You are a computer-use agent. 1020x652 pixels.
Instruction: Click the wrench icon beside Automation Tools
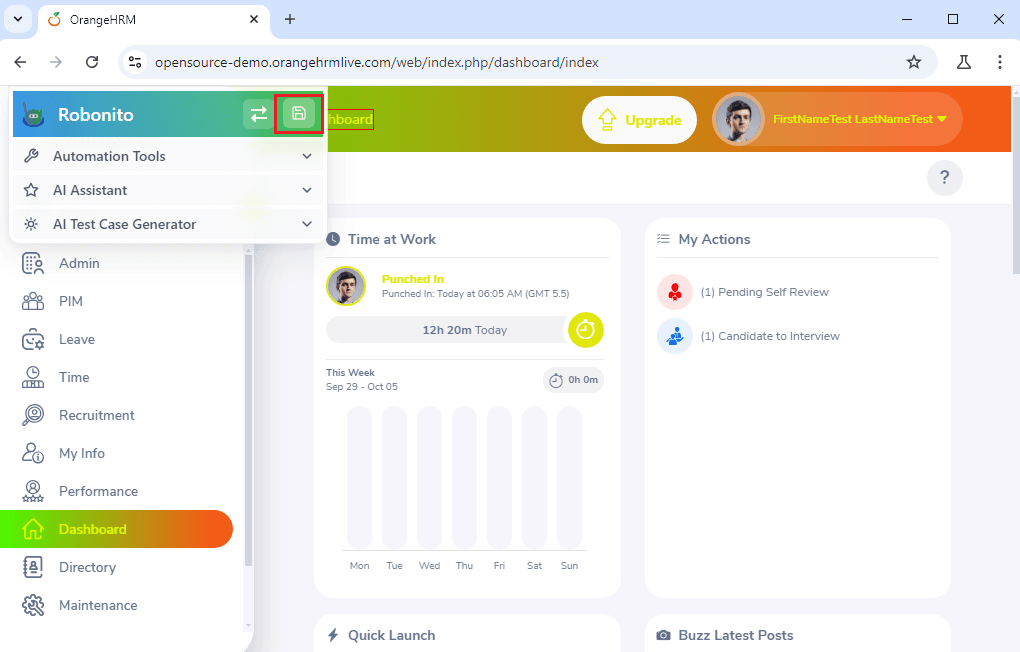(31, 156)
